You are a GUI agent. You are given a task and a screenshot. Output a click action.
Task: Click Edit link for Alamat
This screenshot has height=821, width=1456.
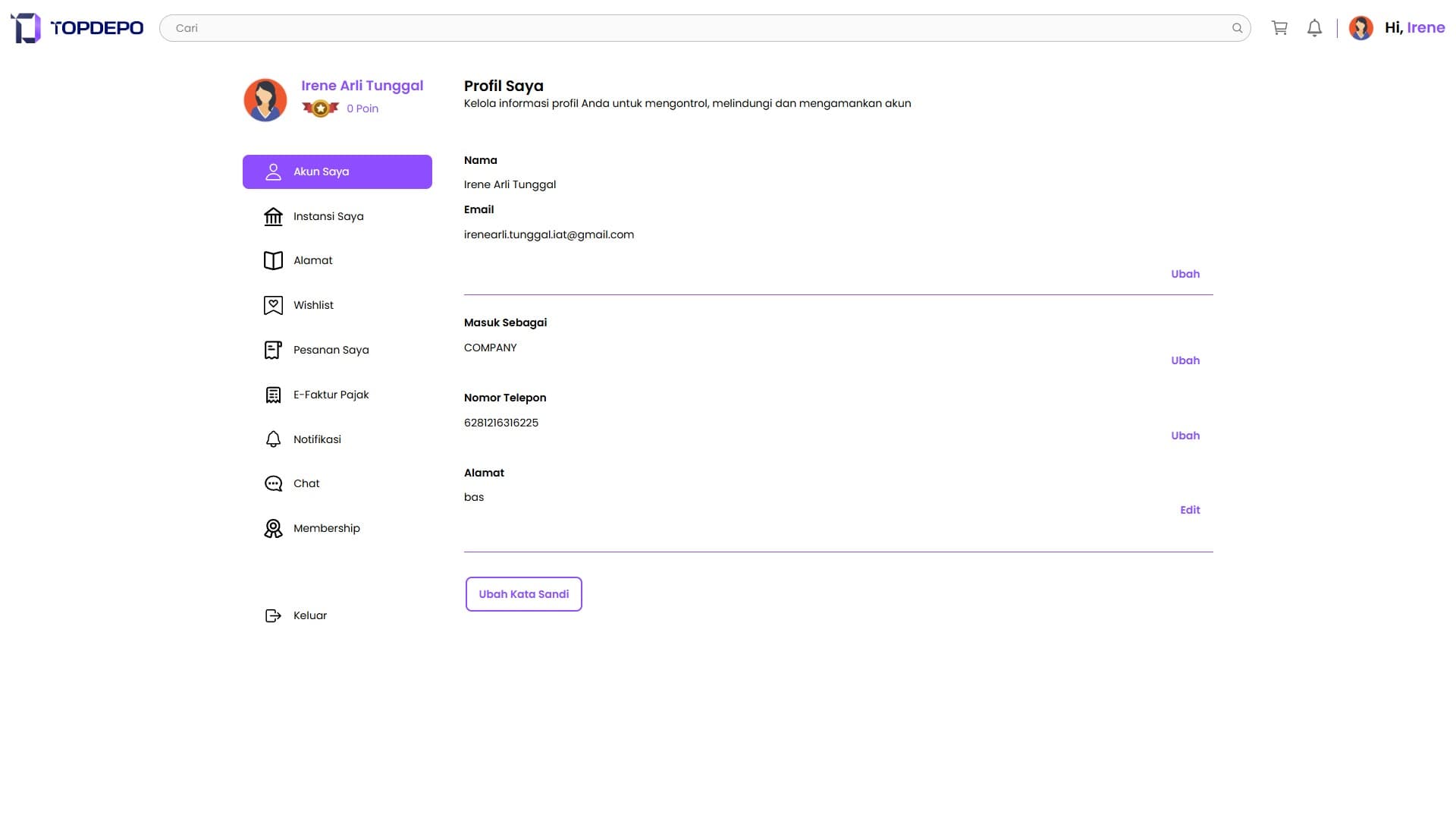pyautogui.click(x=1189, y=510)
